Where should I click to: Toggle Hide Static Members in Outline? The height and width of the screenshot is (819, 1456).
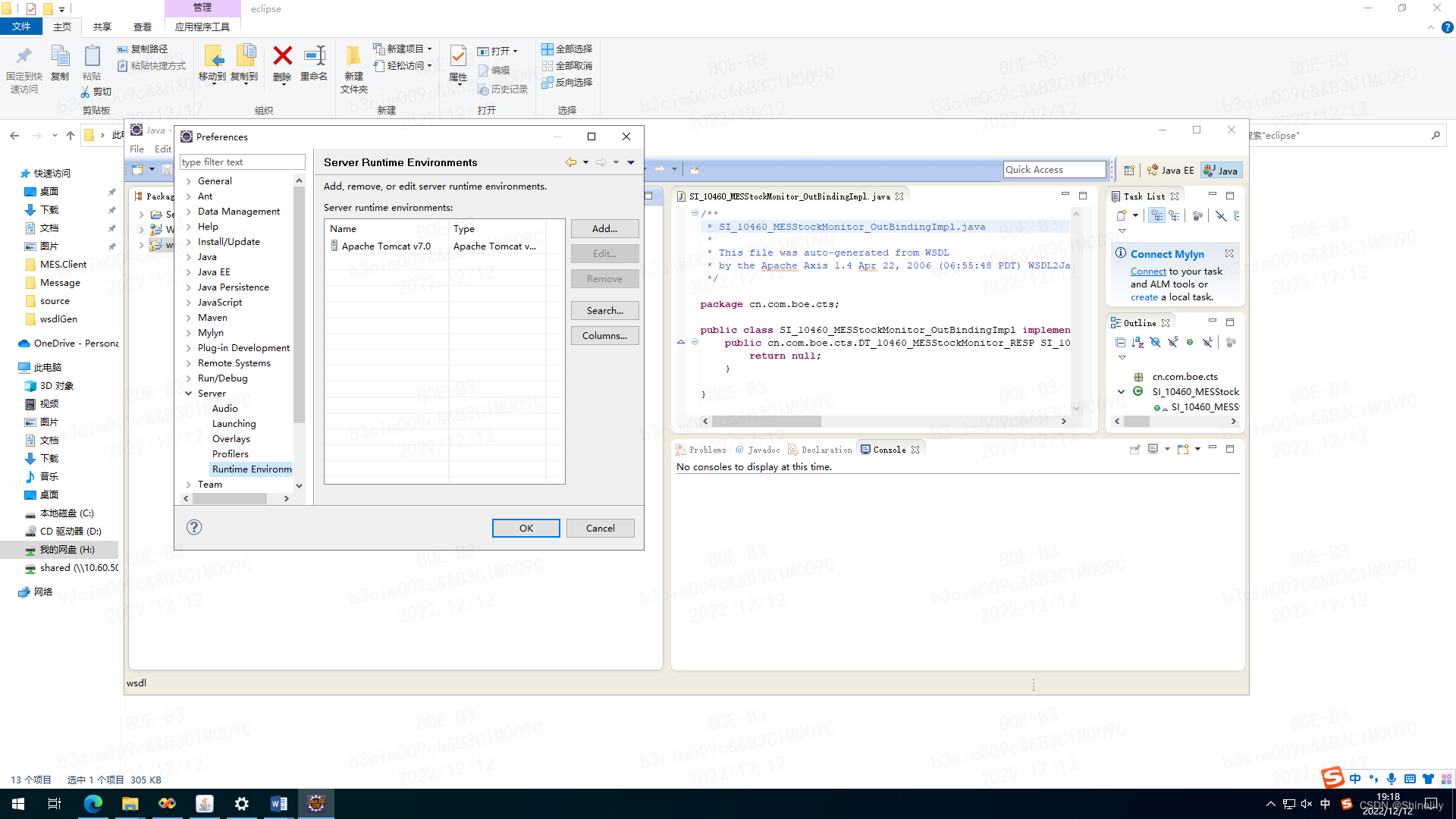(1172, 343)
